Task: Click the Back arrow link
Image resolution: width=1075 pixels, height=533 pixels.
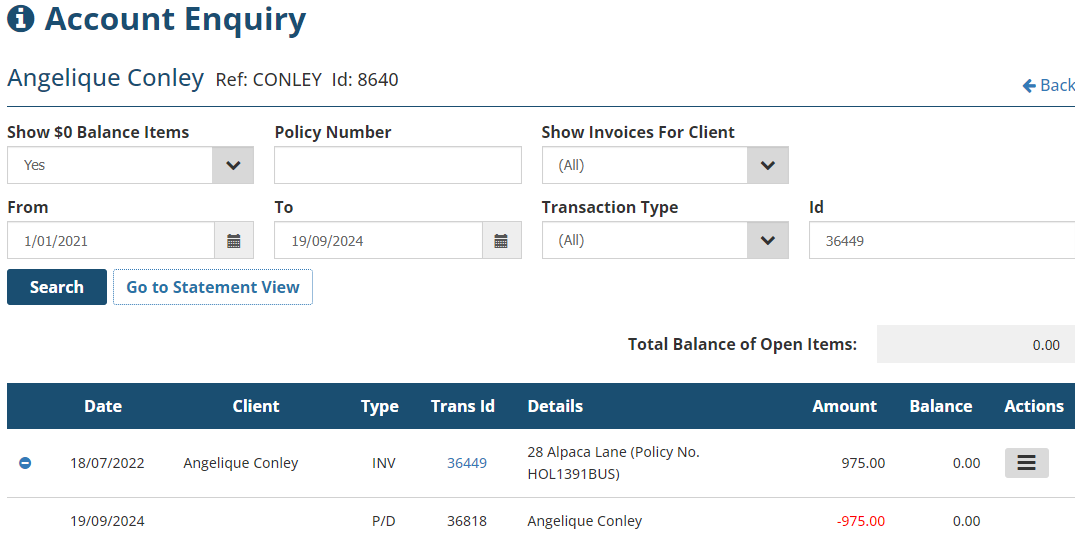Action: [x=1048, y=86]
